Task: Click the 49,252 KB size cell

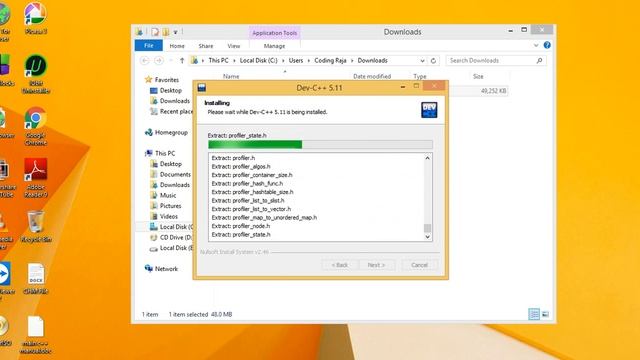Action: point(493,91)
